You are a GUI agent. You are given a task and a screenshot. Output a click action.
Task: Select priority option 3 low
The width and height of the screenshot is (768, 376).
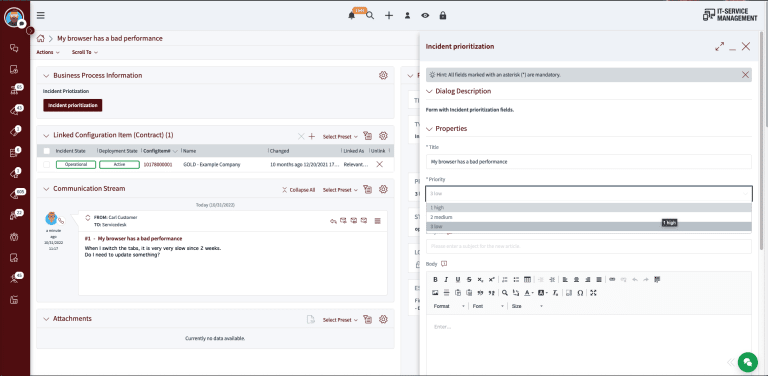point(588,227)
